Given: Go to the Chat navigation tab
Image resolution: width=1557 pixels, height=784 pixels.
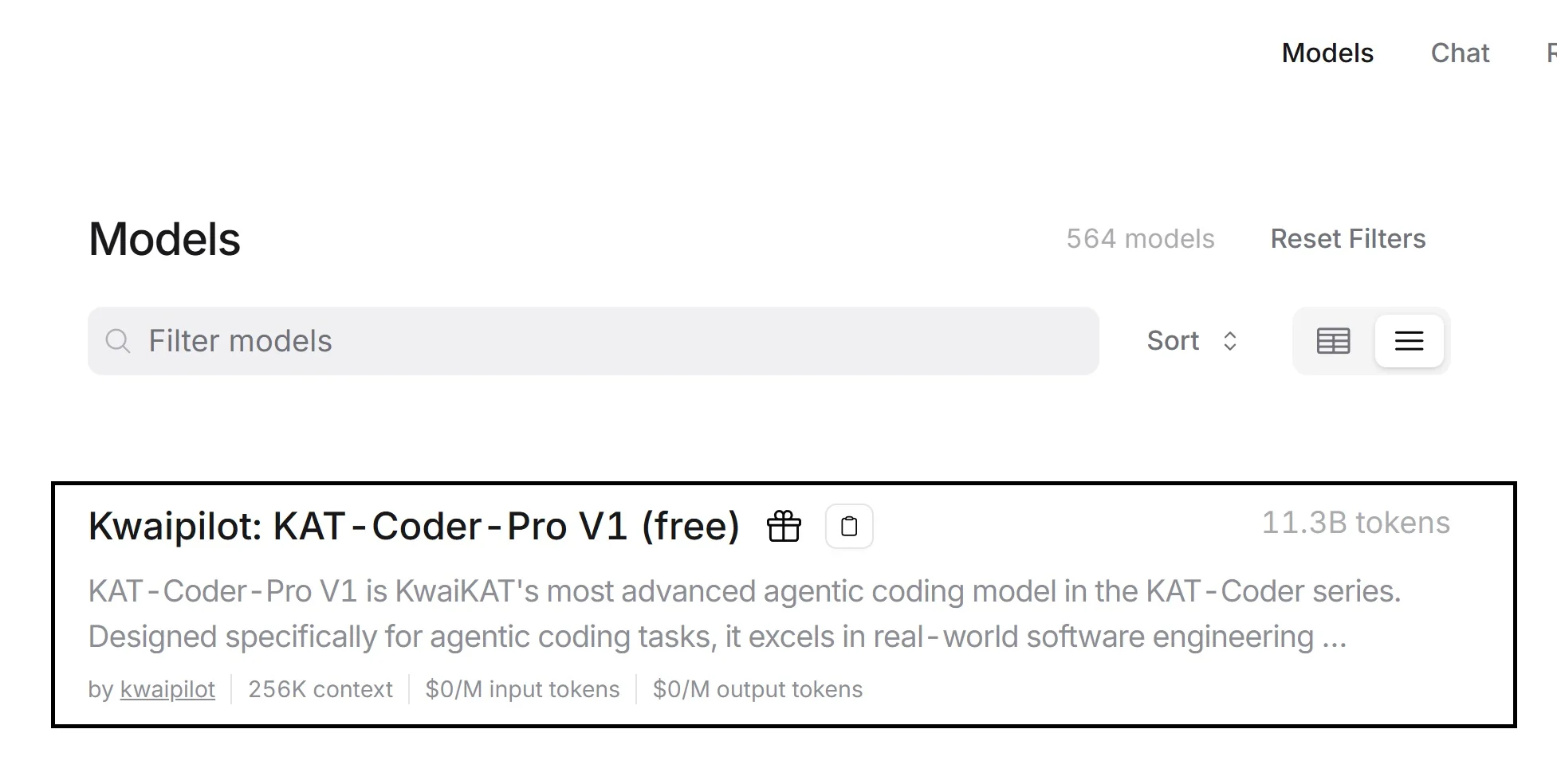Looking at the screenshot, I should click(1460, 53).
